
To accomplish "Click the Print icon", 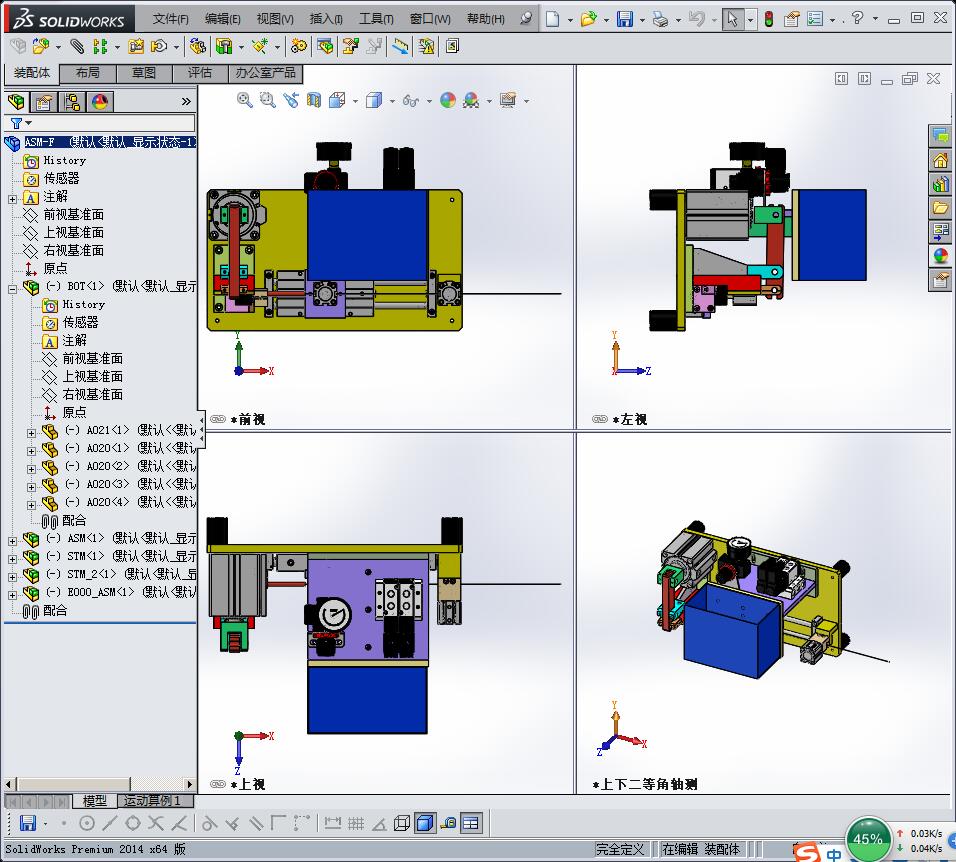I will (x=660, y=19).
